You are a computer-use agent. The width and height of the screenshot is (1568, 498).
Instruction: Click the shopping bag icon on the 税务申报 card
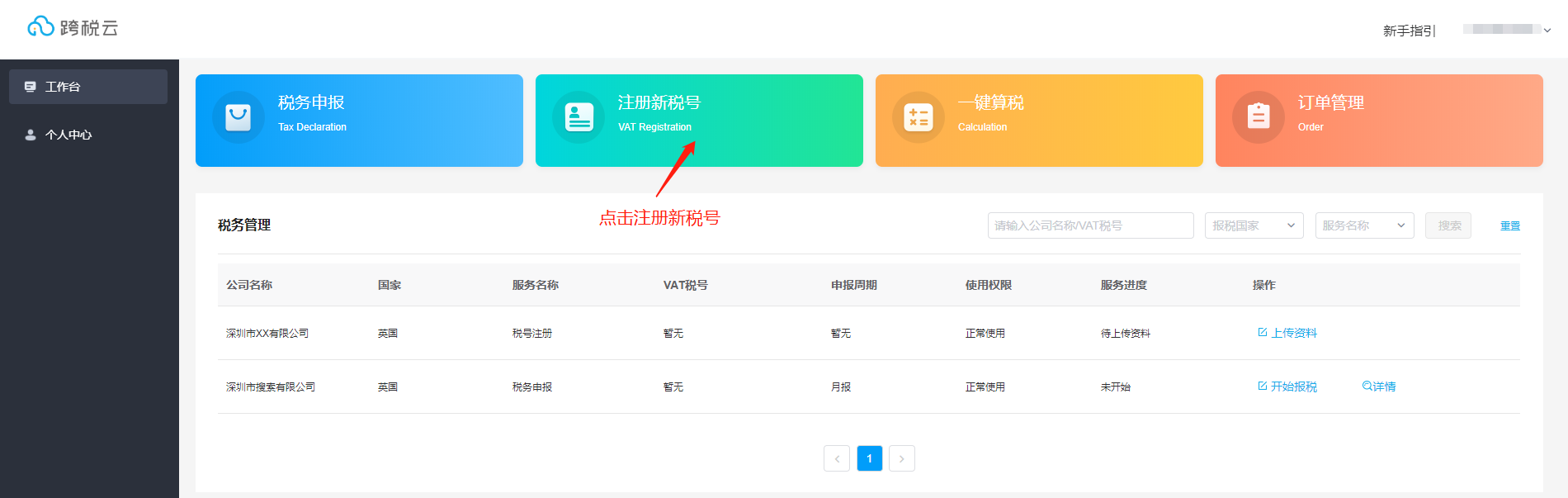pos(239,117)
